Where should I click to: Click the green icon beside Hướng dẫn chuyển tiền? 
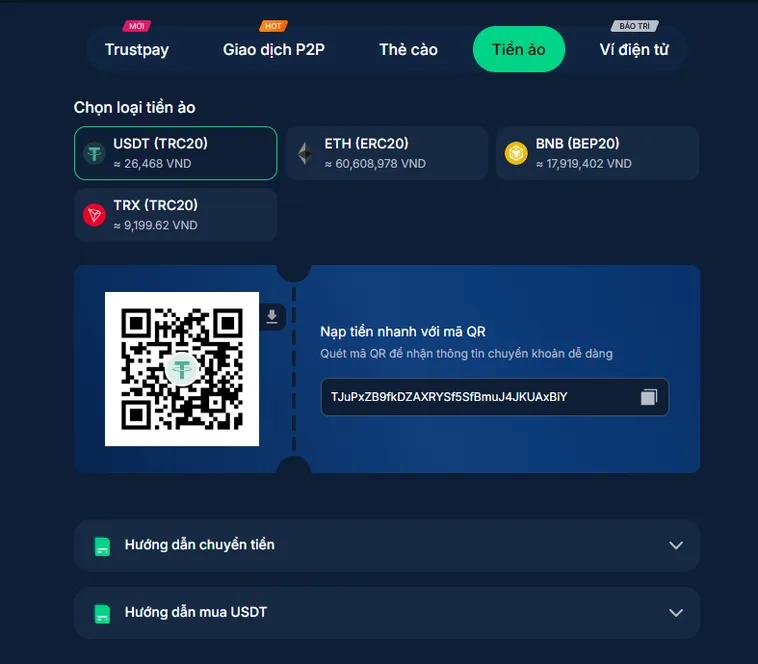tap(102, 546)
